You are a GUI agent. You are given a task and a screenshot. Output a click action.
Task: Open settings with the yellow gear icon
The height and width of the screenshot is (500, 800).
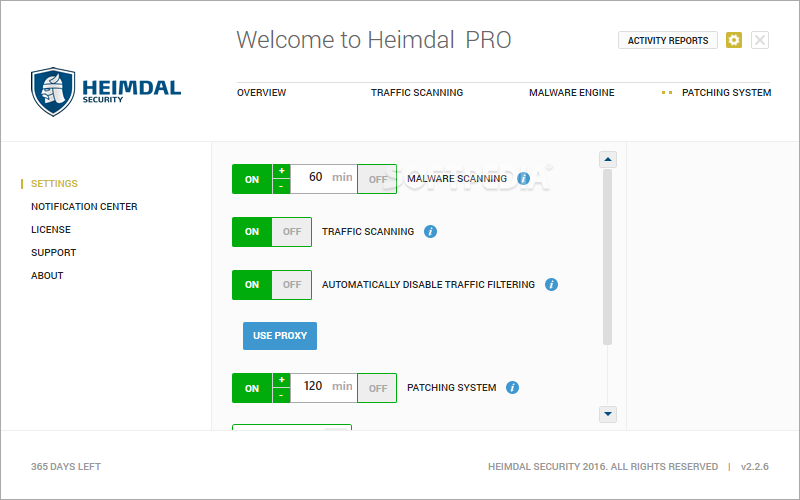pos(734,40)
